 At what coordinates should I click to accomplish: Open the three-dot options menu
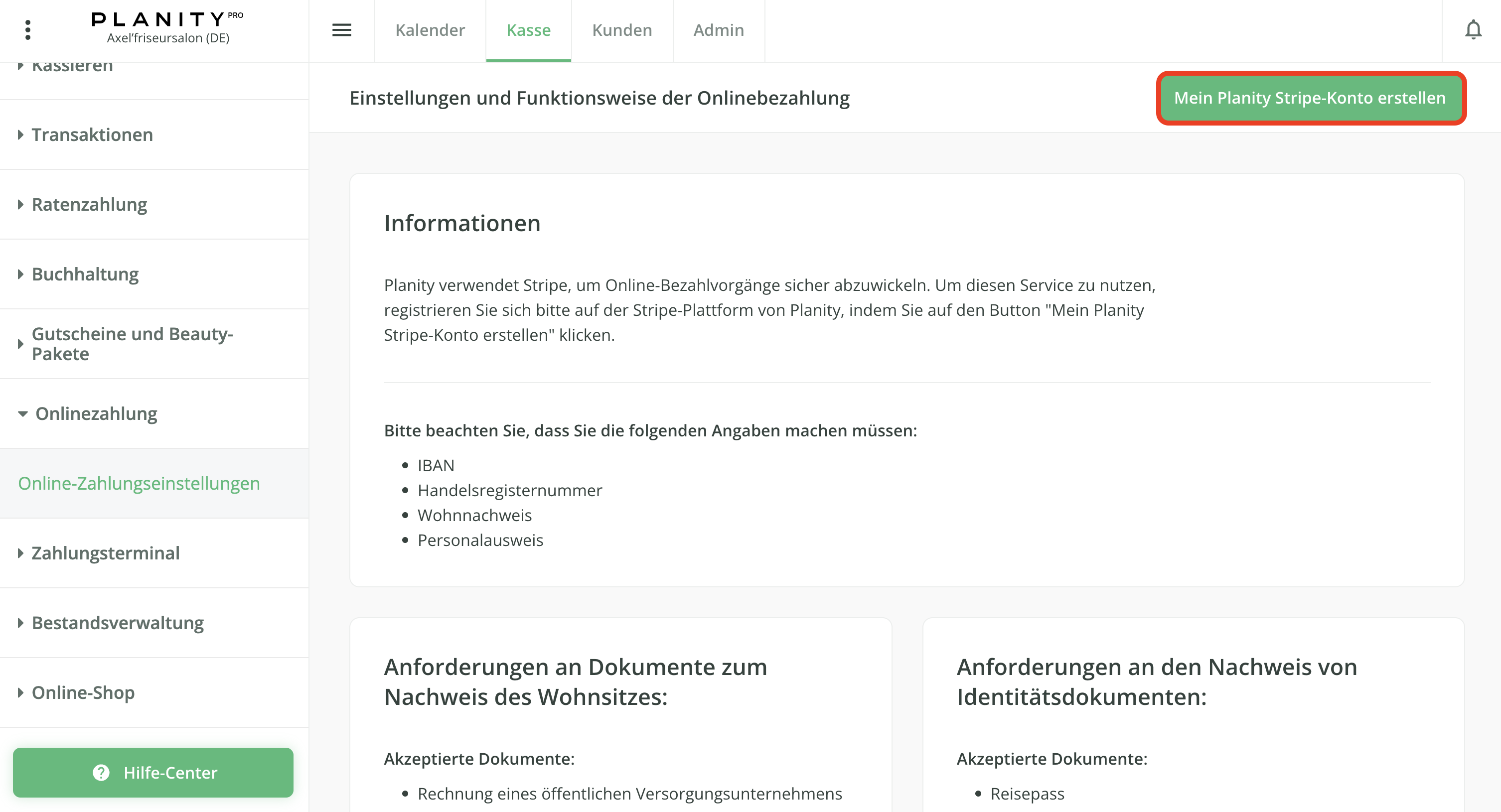coord(27,30)
